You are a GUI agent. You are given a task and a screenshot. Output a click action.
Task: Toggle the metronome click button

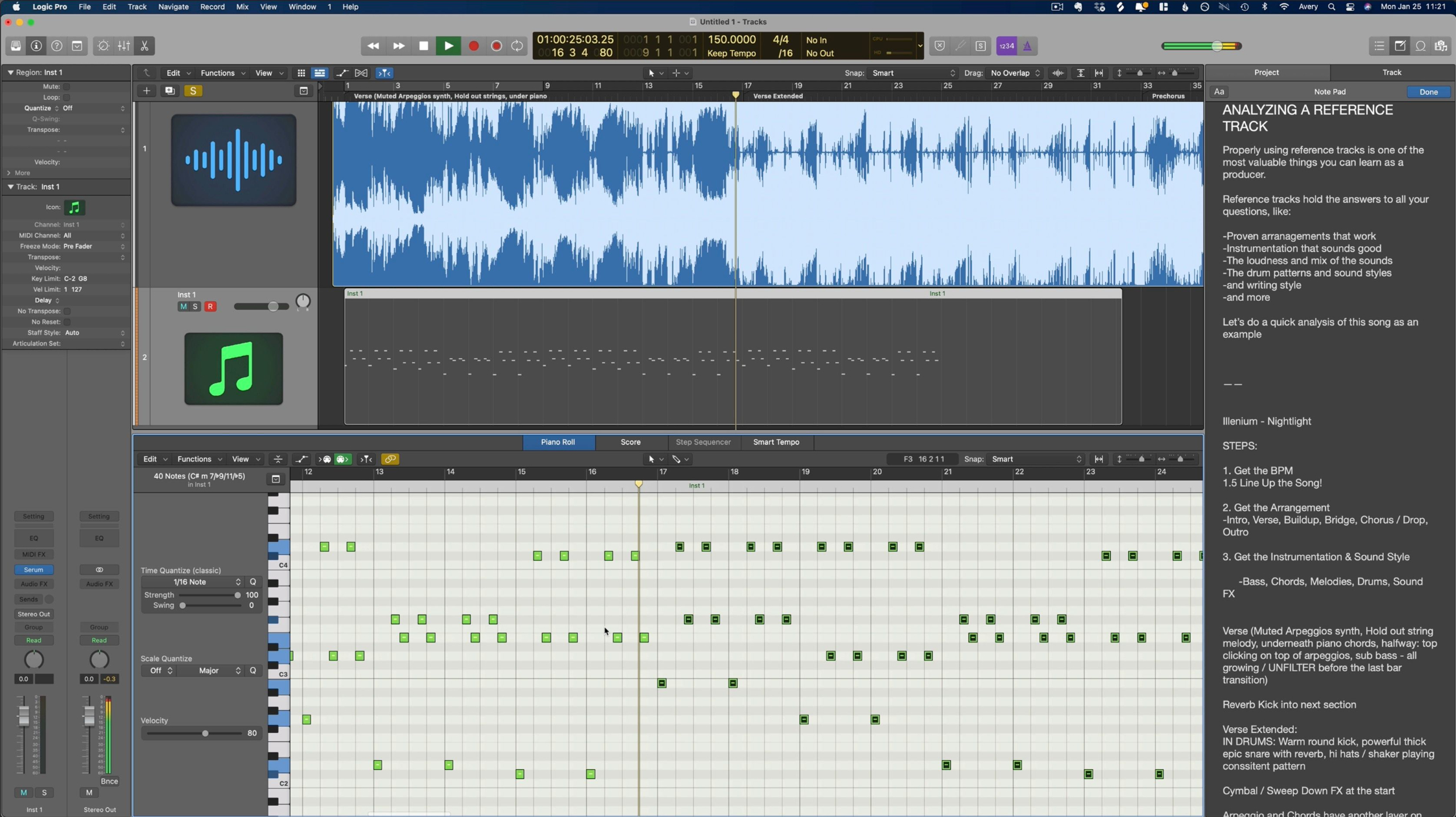1027,46
